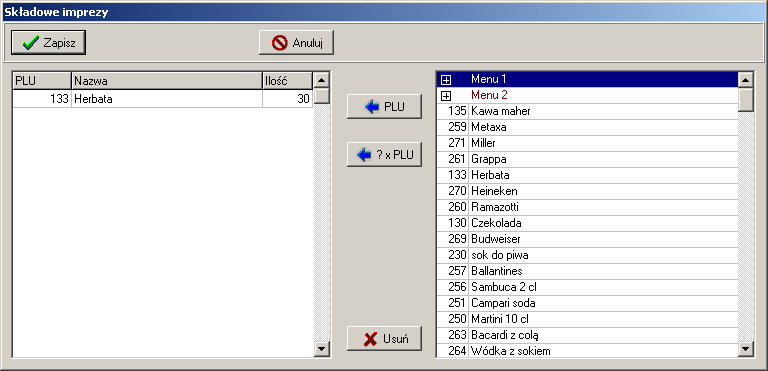
Task: Select Herbata in right product list
Action: (587, 175)
